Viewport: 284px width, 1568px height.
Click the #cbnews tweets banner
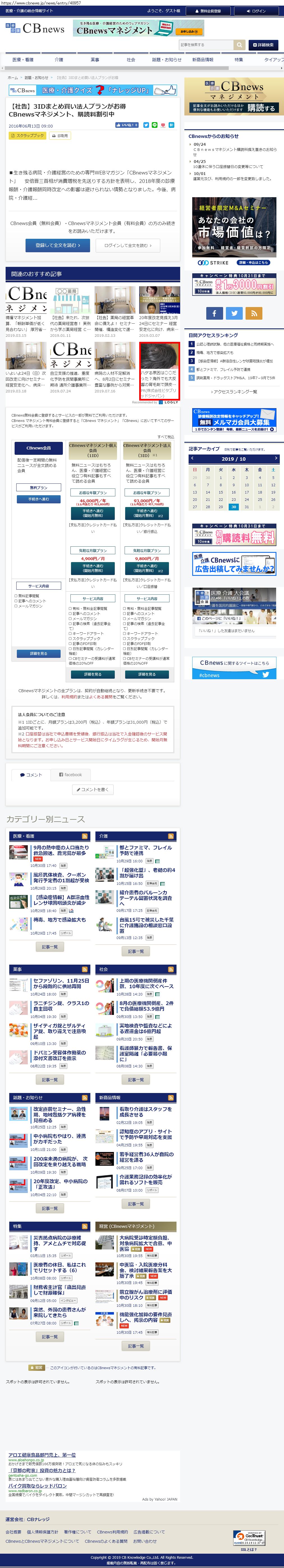click(233, 668)
